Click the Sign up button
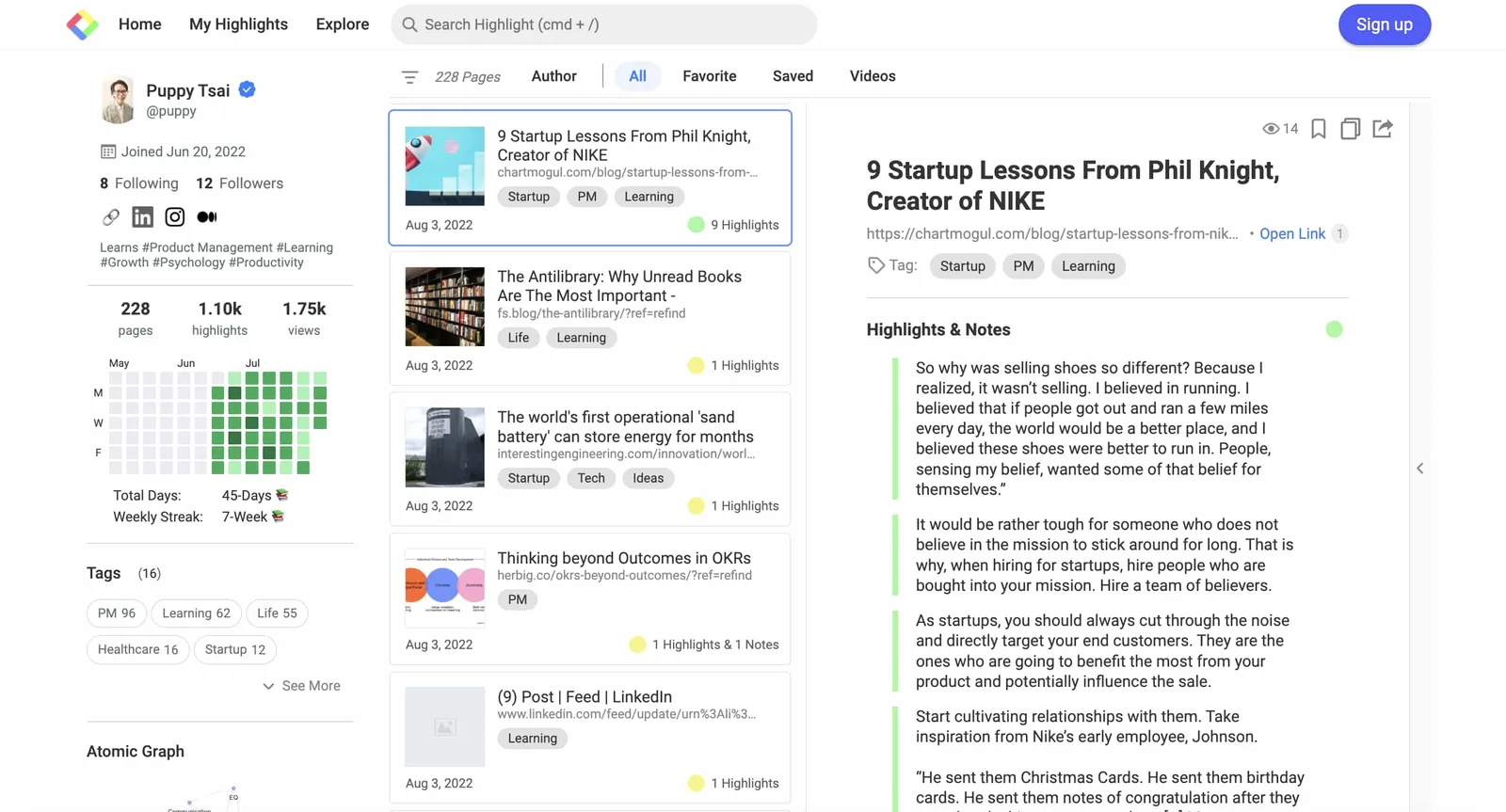This screenshot has height=812, width=1506. click(1385, 24)
